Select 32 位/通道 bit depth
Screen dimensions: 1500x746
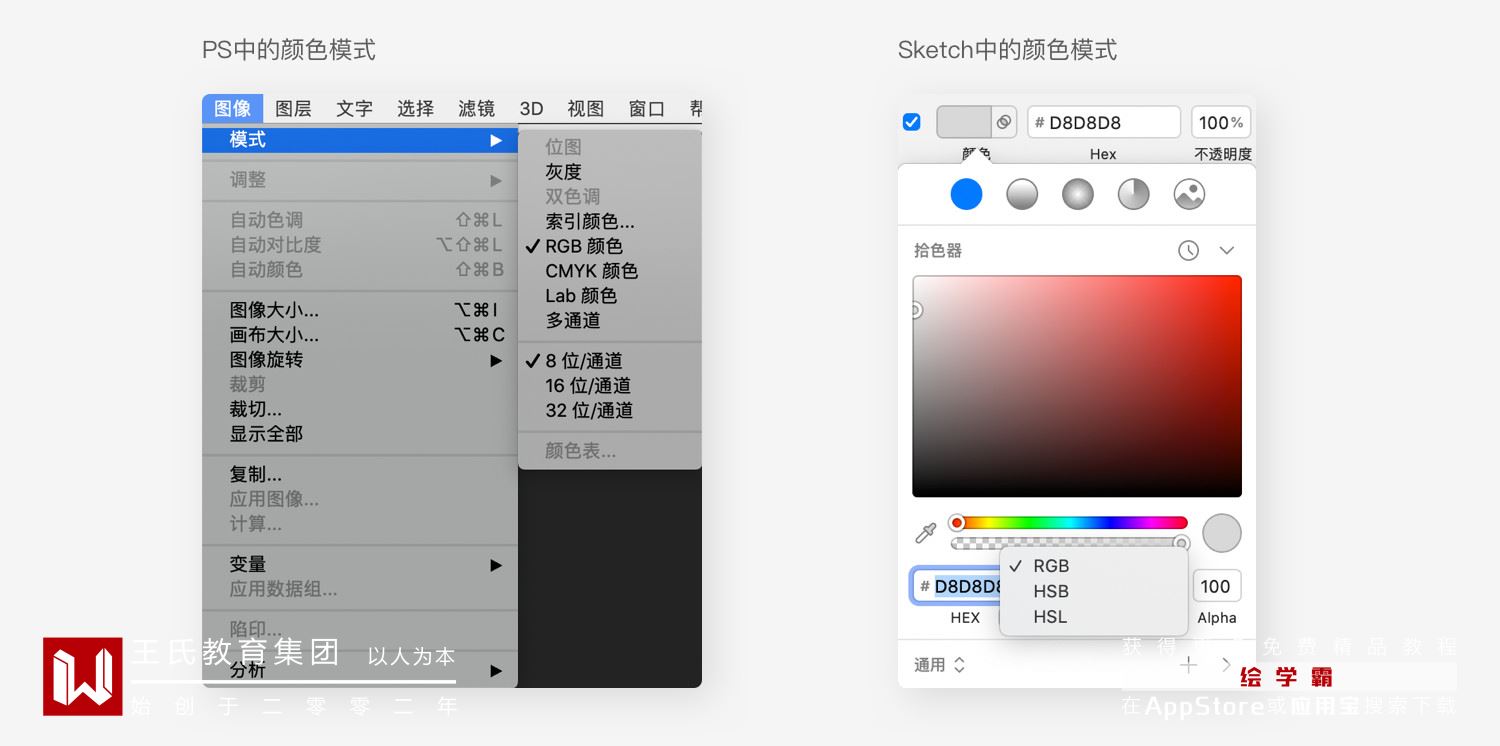click(610, 410)
